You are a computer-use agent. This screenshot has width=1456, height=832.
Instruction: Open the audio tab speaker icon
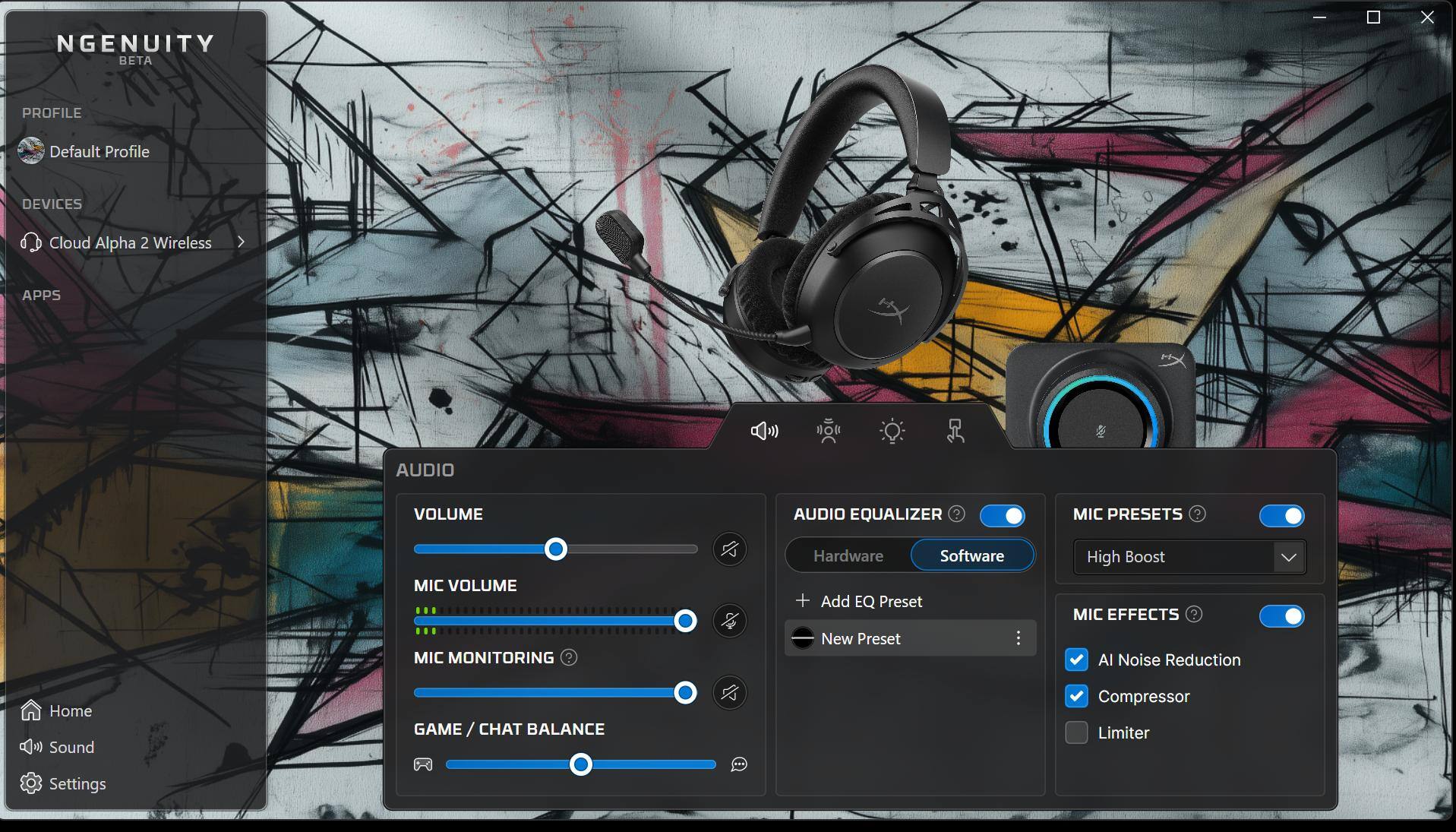tap(764, 431)
